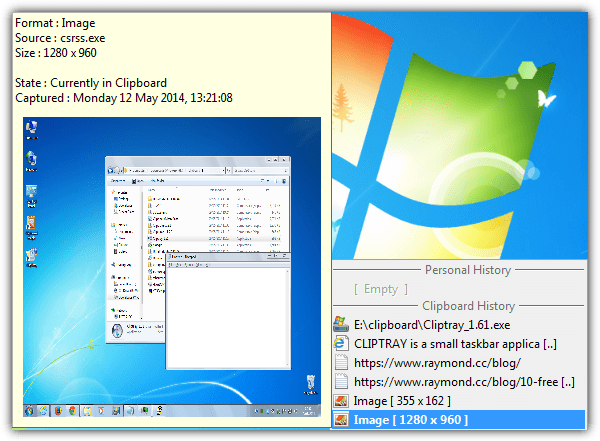Click the document icon beside blog/10-free entry
Image resolution: width=600 pixels, height=441 pixels.
coord(341,382)
